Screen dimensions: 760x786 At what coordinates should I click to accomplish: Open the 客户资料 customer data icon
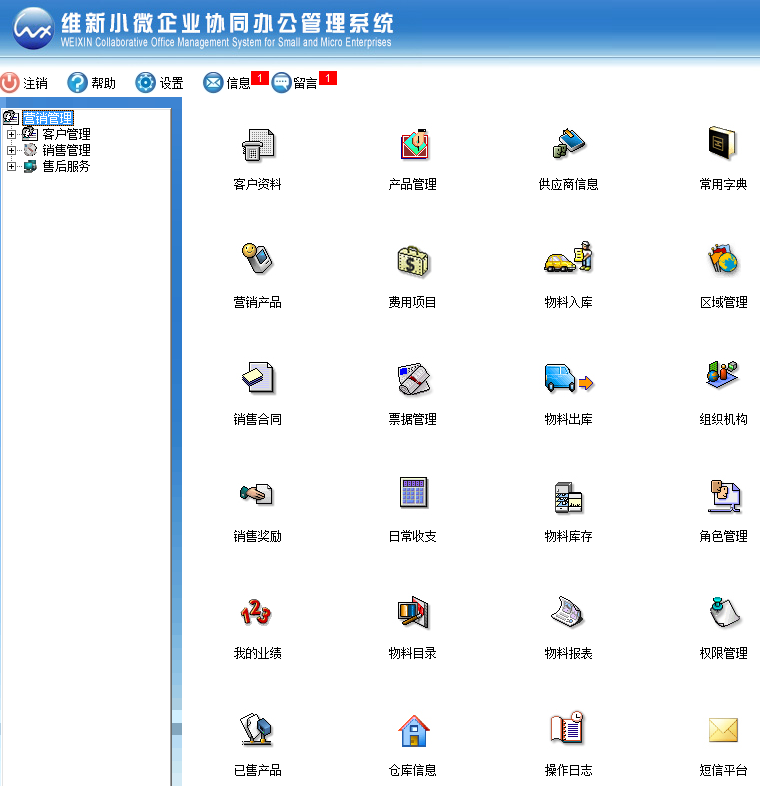pos(257,146)
